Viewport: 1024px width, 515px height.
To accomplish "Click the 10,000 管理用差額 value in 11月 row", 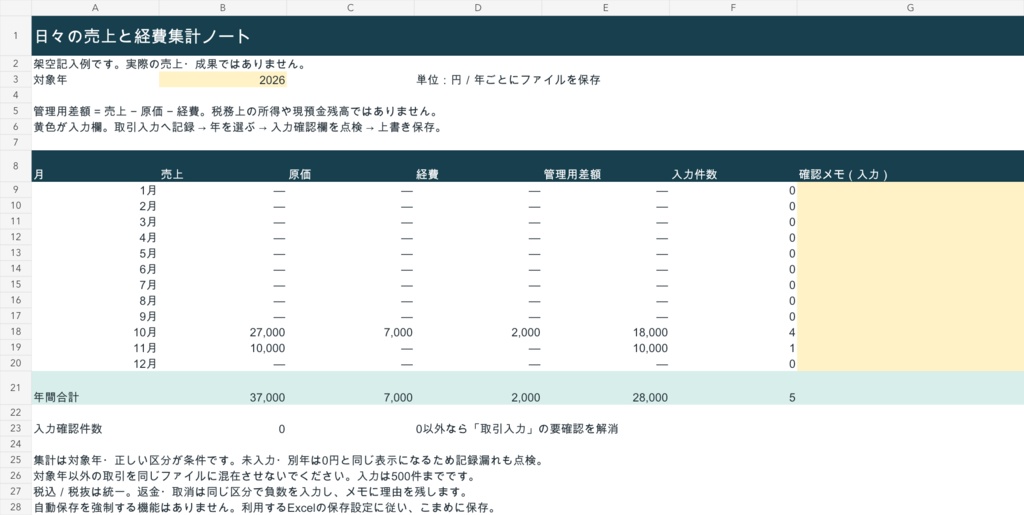I will 605,348.
